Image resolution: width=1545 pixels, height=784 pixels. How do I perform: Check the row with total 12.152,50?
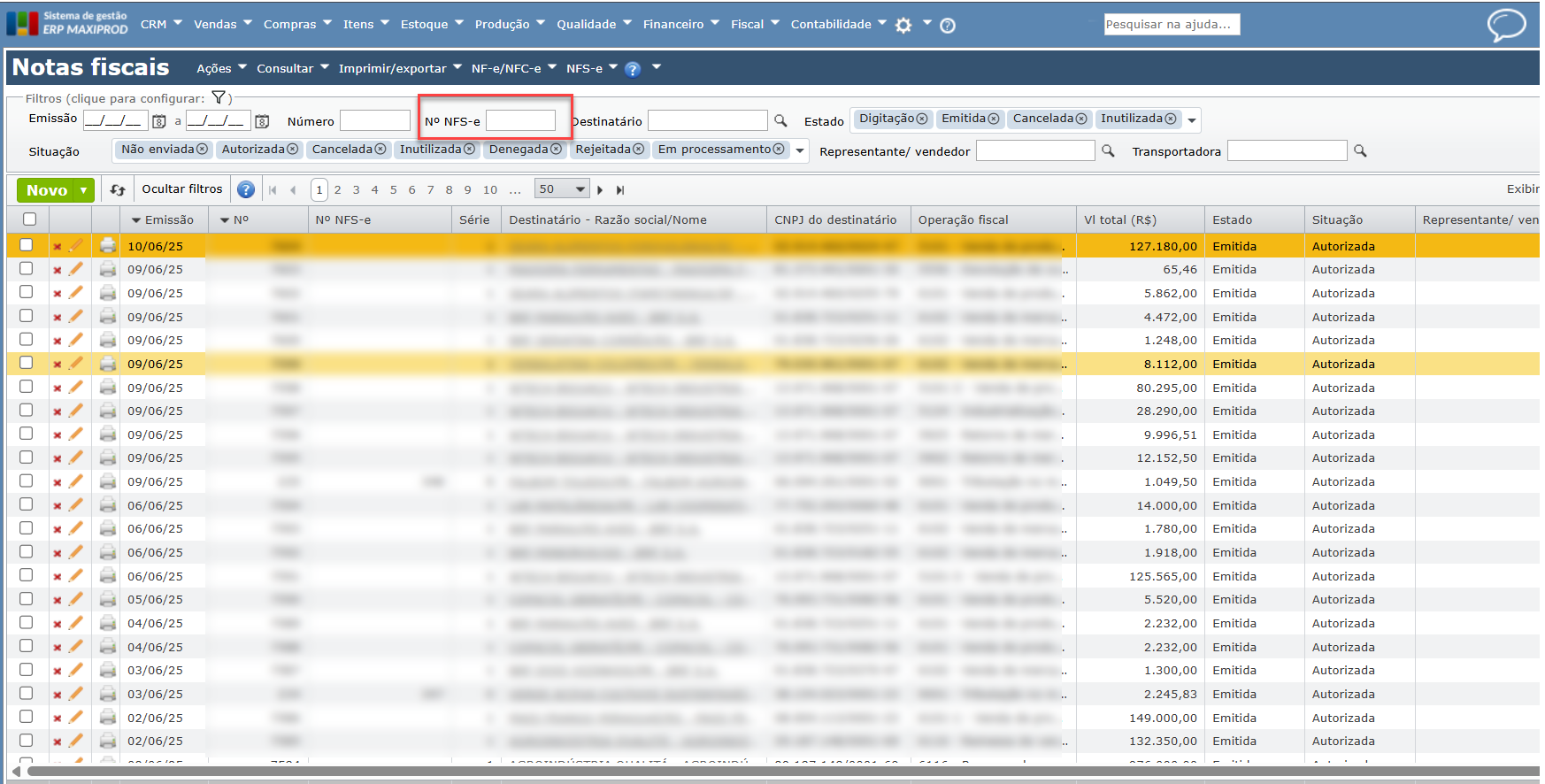(x=27, y=457)
